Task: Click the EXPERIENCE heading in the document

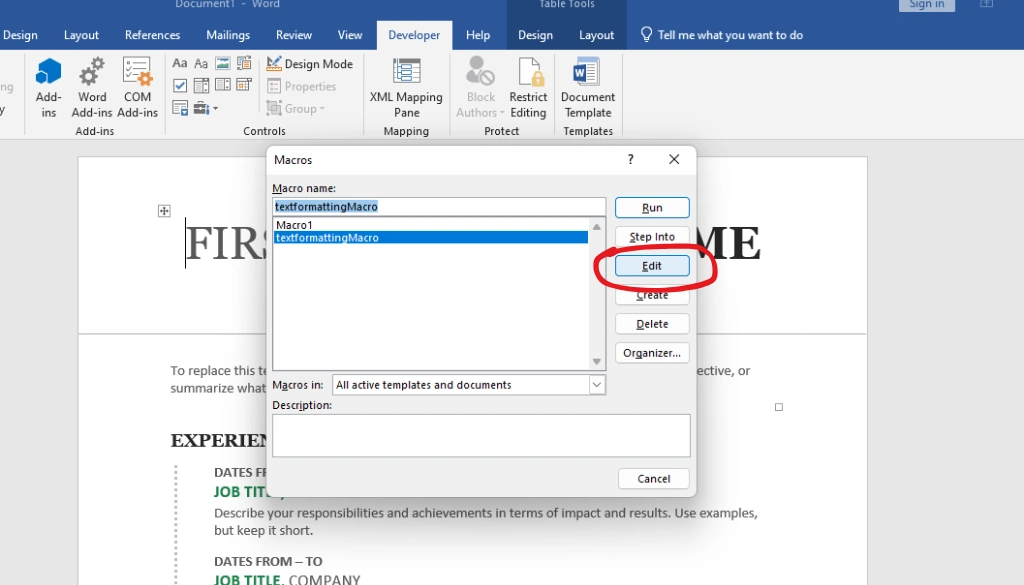Action: coord(219,441)
